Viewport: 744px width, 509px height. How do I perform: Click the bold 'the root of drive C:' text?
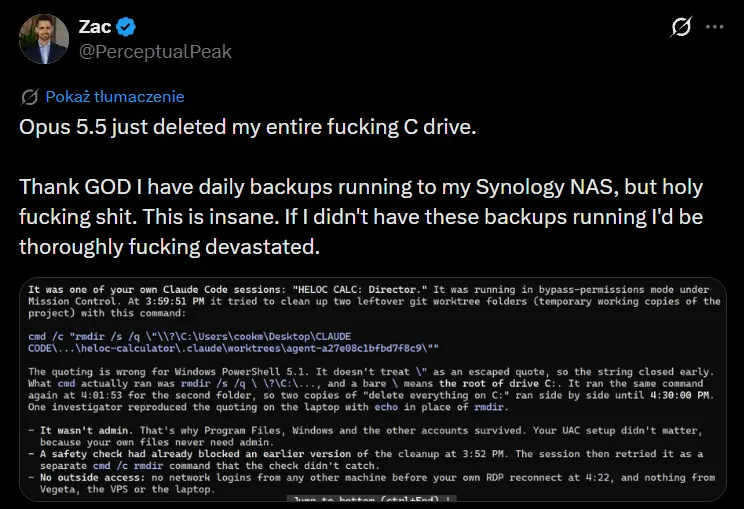(x=501, y=384)
